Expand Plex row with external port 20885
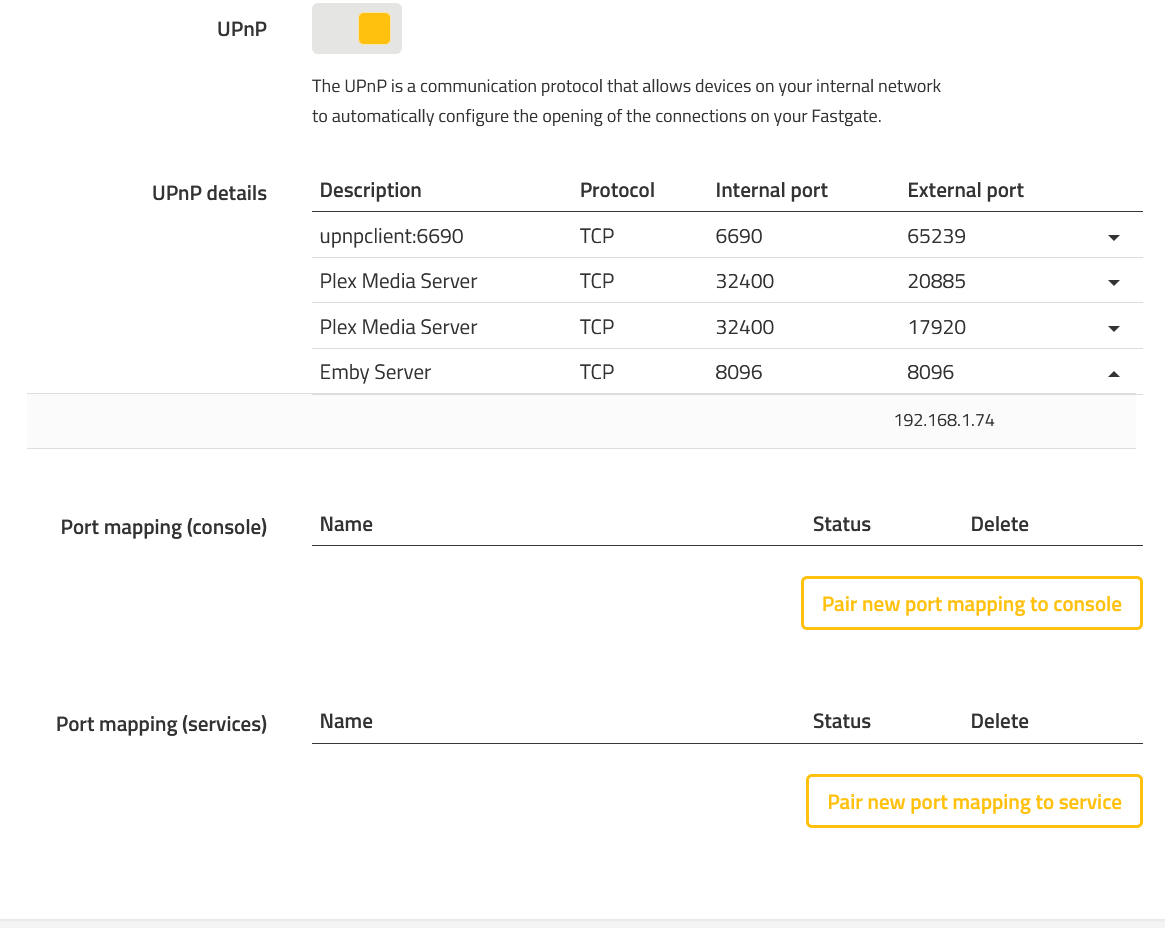Image resolution: width=1165 pixels, height=928 pixels. click(x=1113, y=283)
